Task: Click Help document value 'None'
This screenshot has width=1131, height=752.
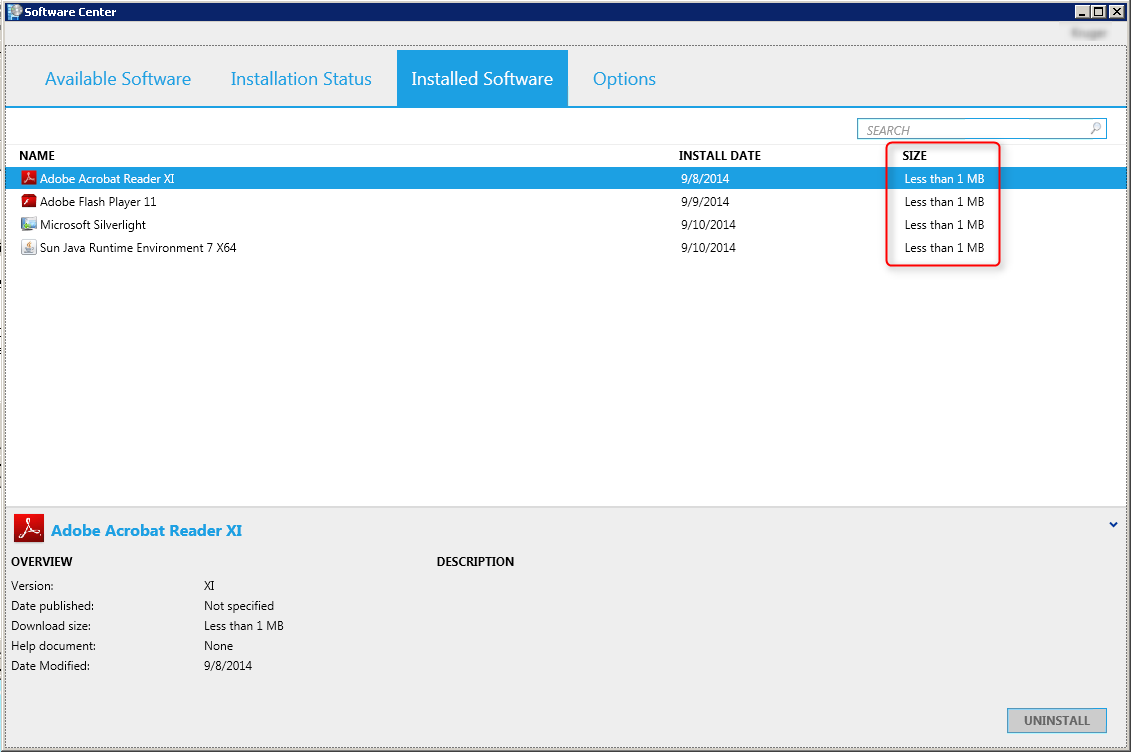Action: pos(219,646)
